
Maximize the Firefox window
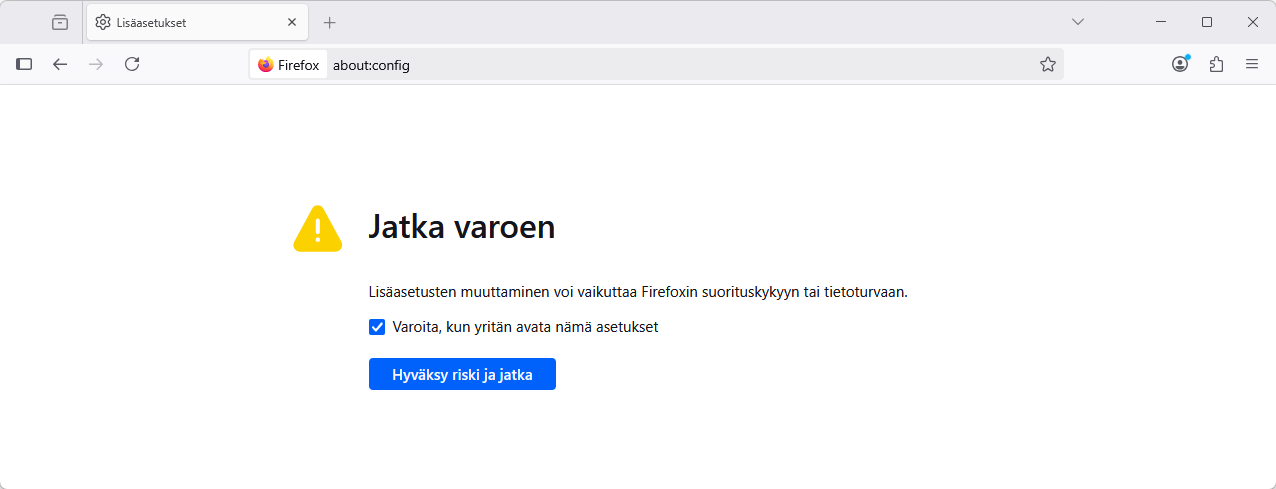tap(1207, 22)
